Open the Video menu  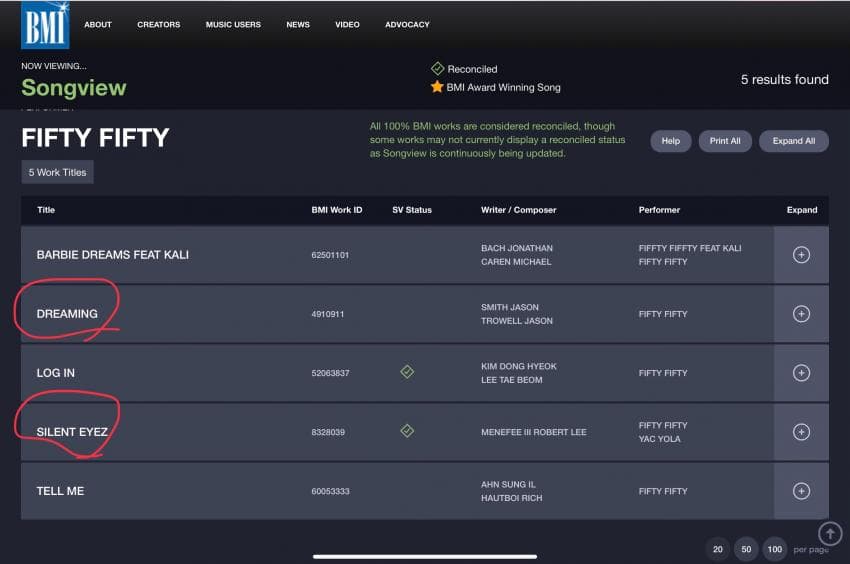(x=347, y=24)
